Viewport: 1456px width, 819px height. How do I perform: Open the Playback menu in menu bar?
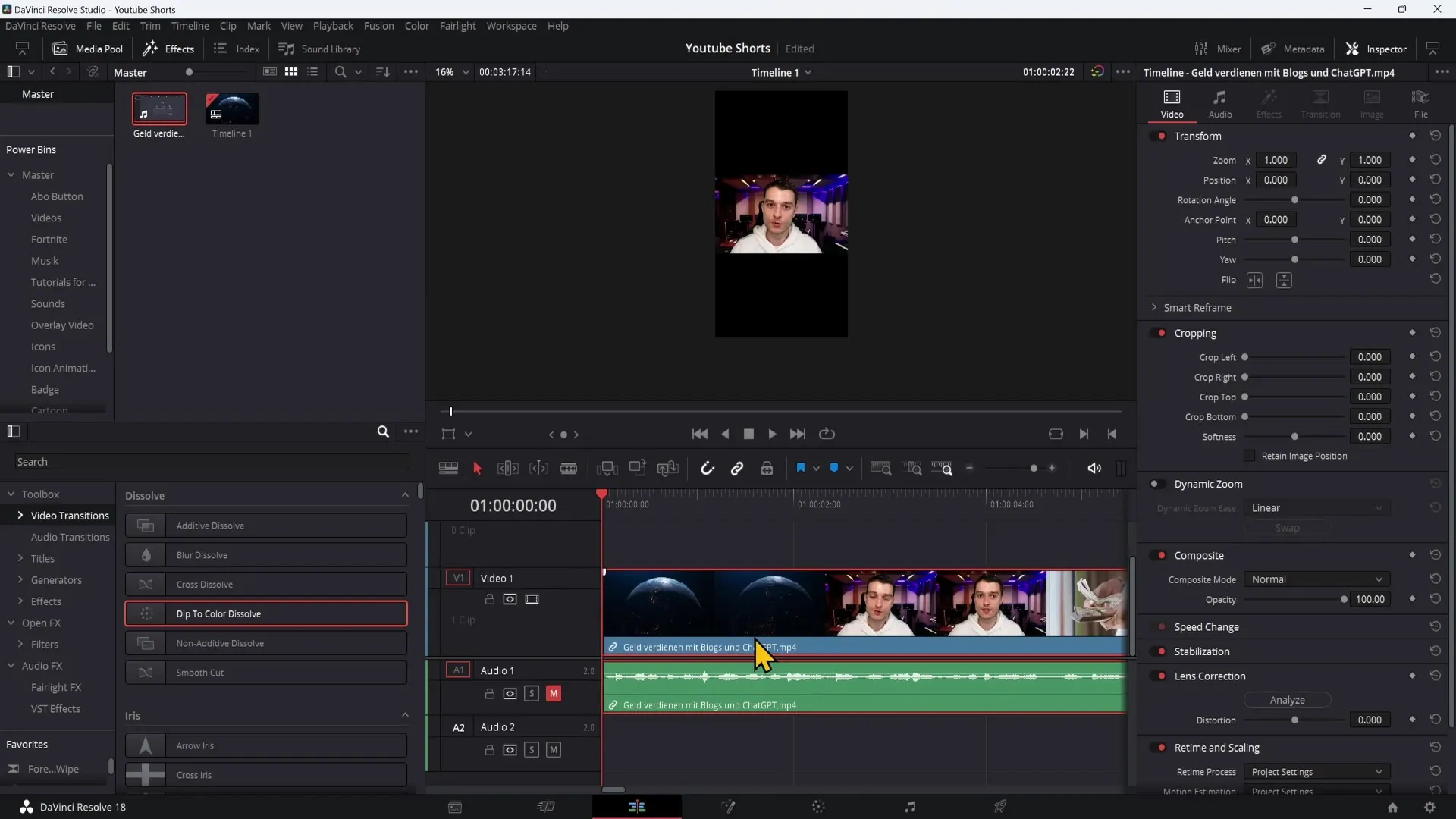point(332,25)
